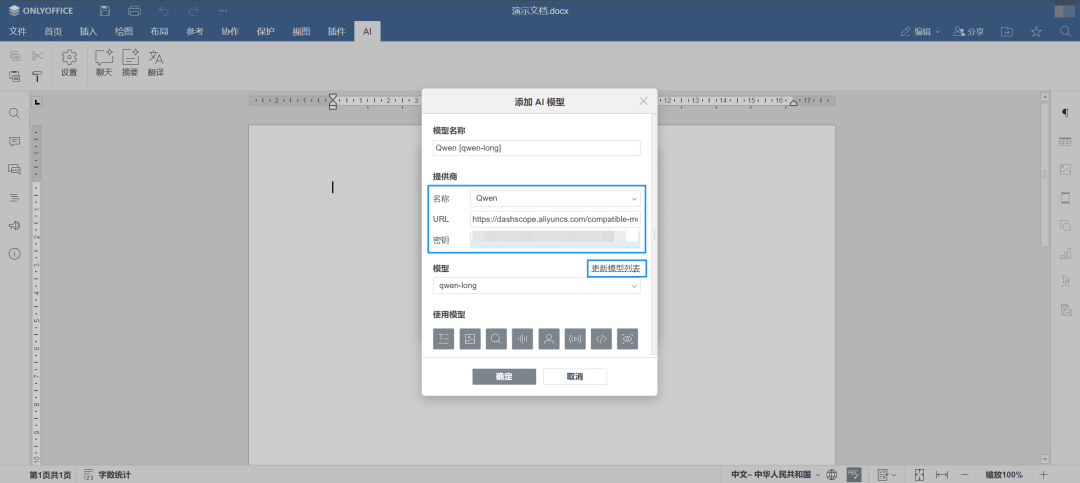Image resolution: width=1080 pixels, height=483 pixels.
Task: Toggle the person capability icon in 使用模型
Action: (549, 338)
